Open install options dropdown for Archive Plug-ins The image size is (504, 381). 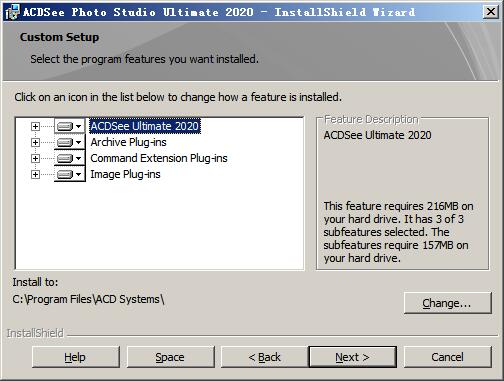coord(70,142)
